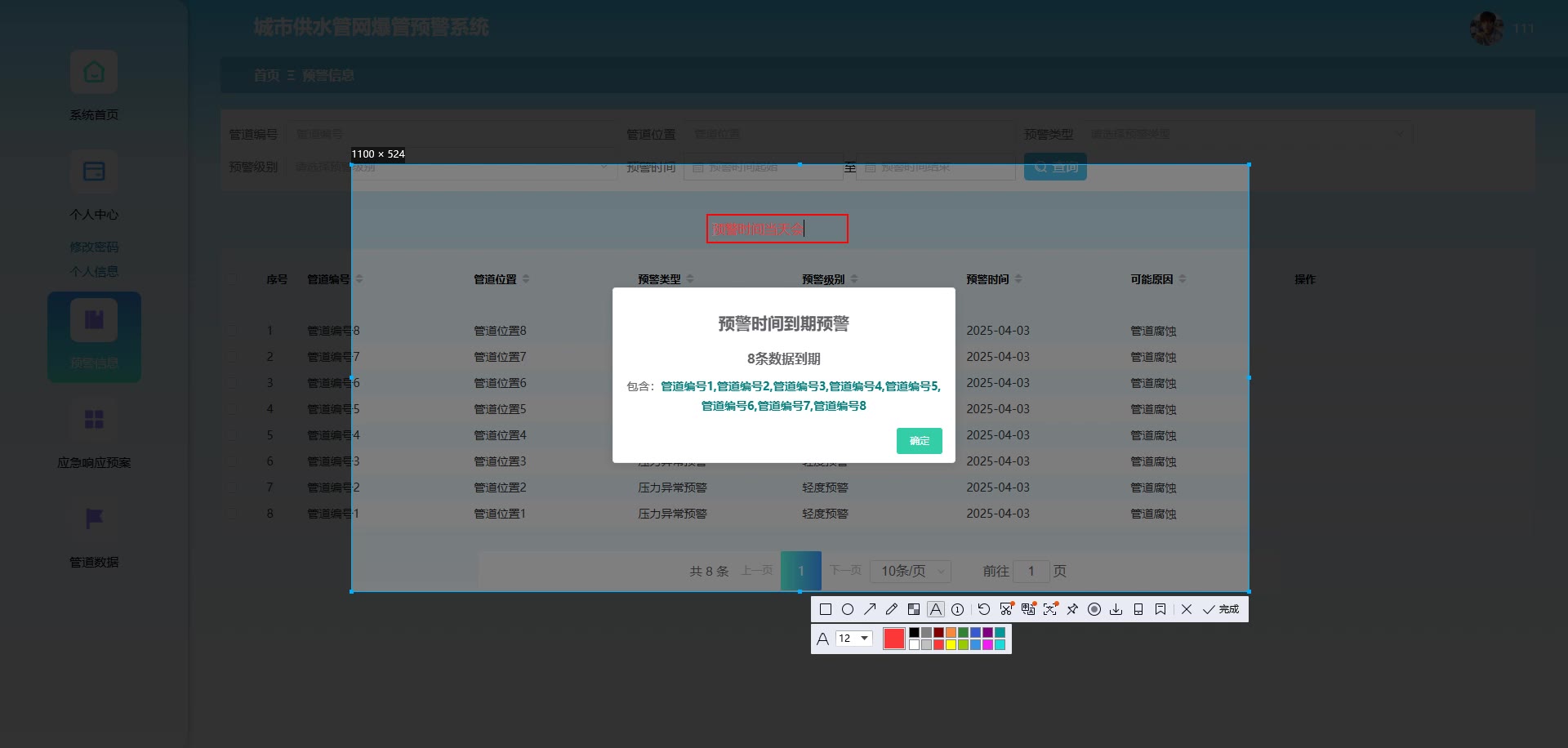Viewport: 1568px width, 748px height.
Task: Sort the table by 预警级别
Action: pyautogui.click(x=854, y=279)
